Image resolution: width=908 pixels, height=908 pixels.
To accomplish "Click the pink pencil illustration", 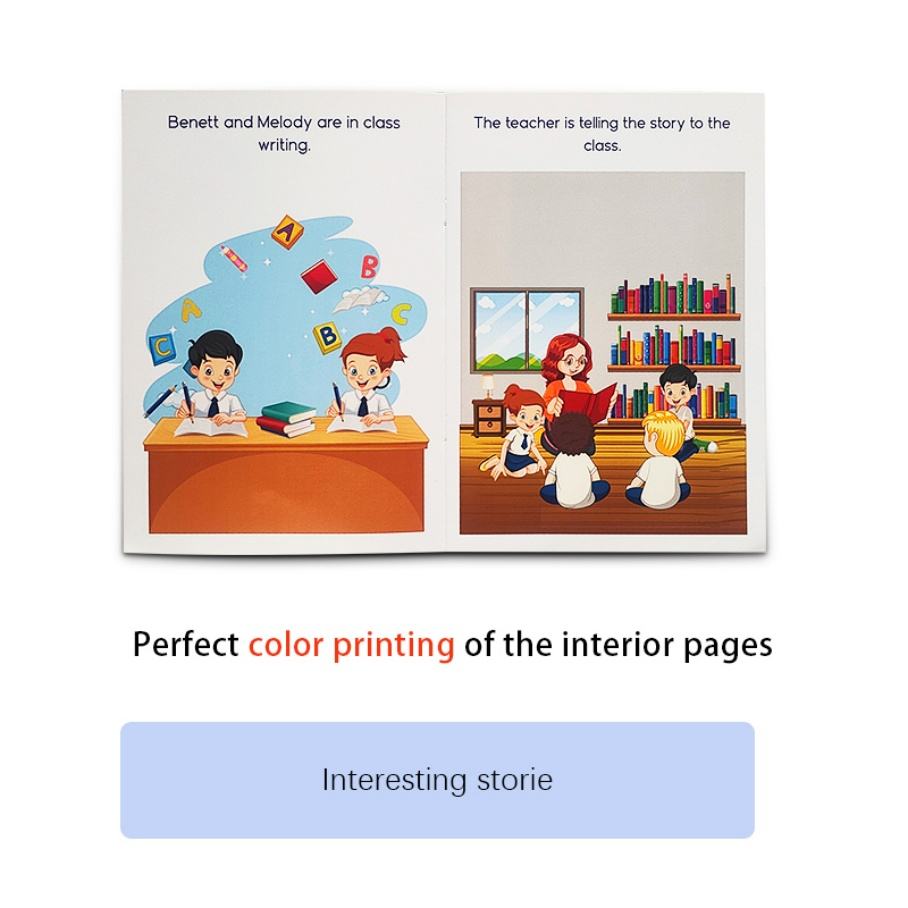I will tap(234, 257).
